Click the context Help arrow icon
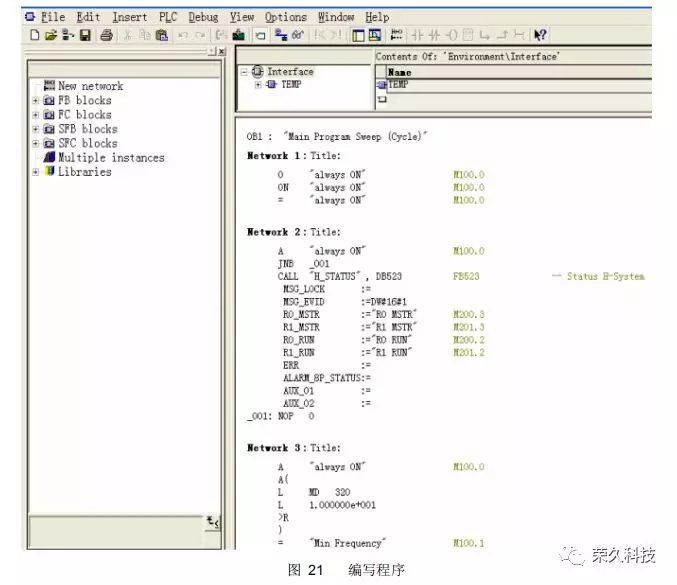 click(x=541, y=35)
